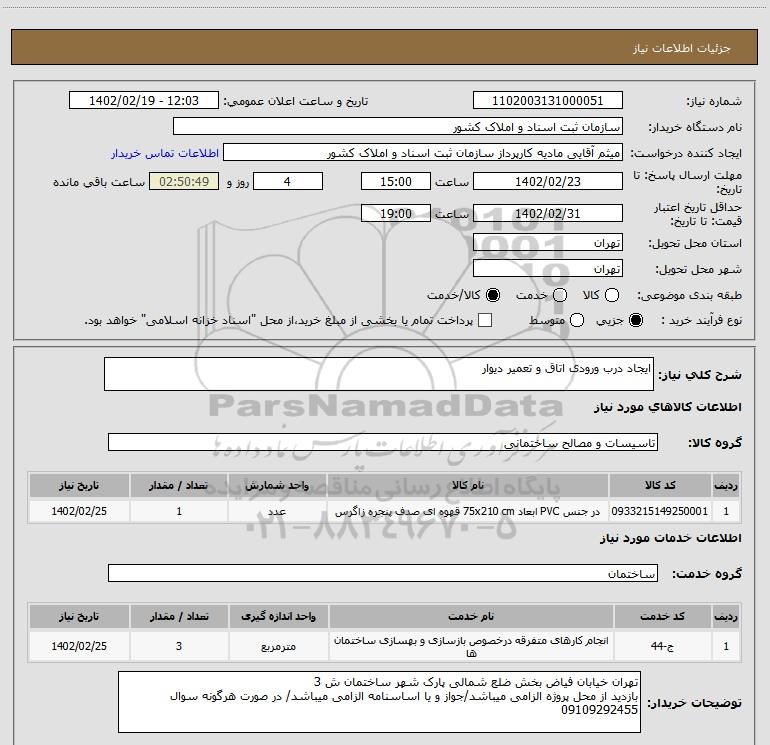Click the request creator field میثم آقایی
The image size is (770, 745).
[423, 153]
